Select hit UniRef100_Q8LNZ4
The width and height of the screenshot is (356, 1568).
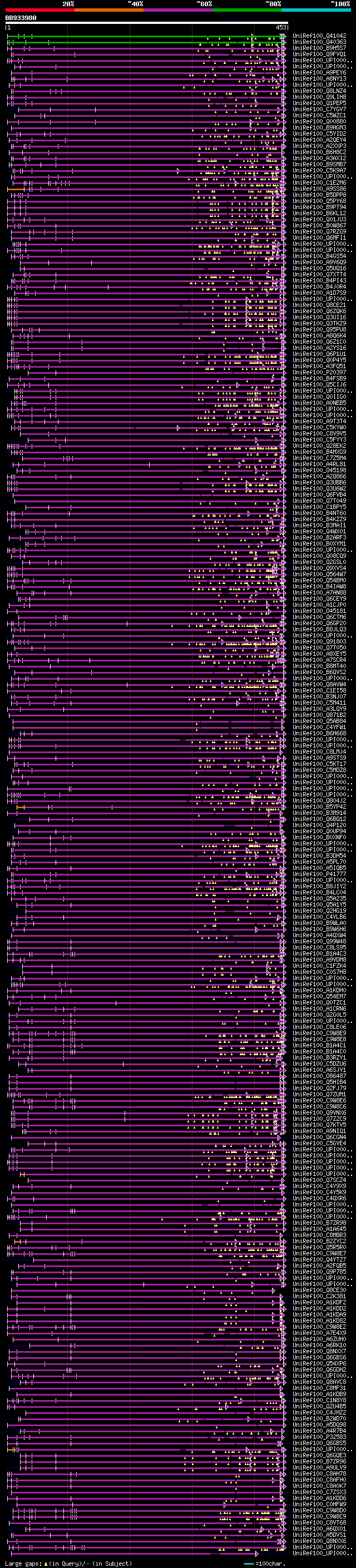point(319,91)
